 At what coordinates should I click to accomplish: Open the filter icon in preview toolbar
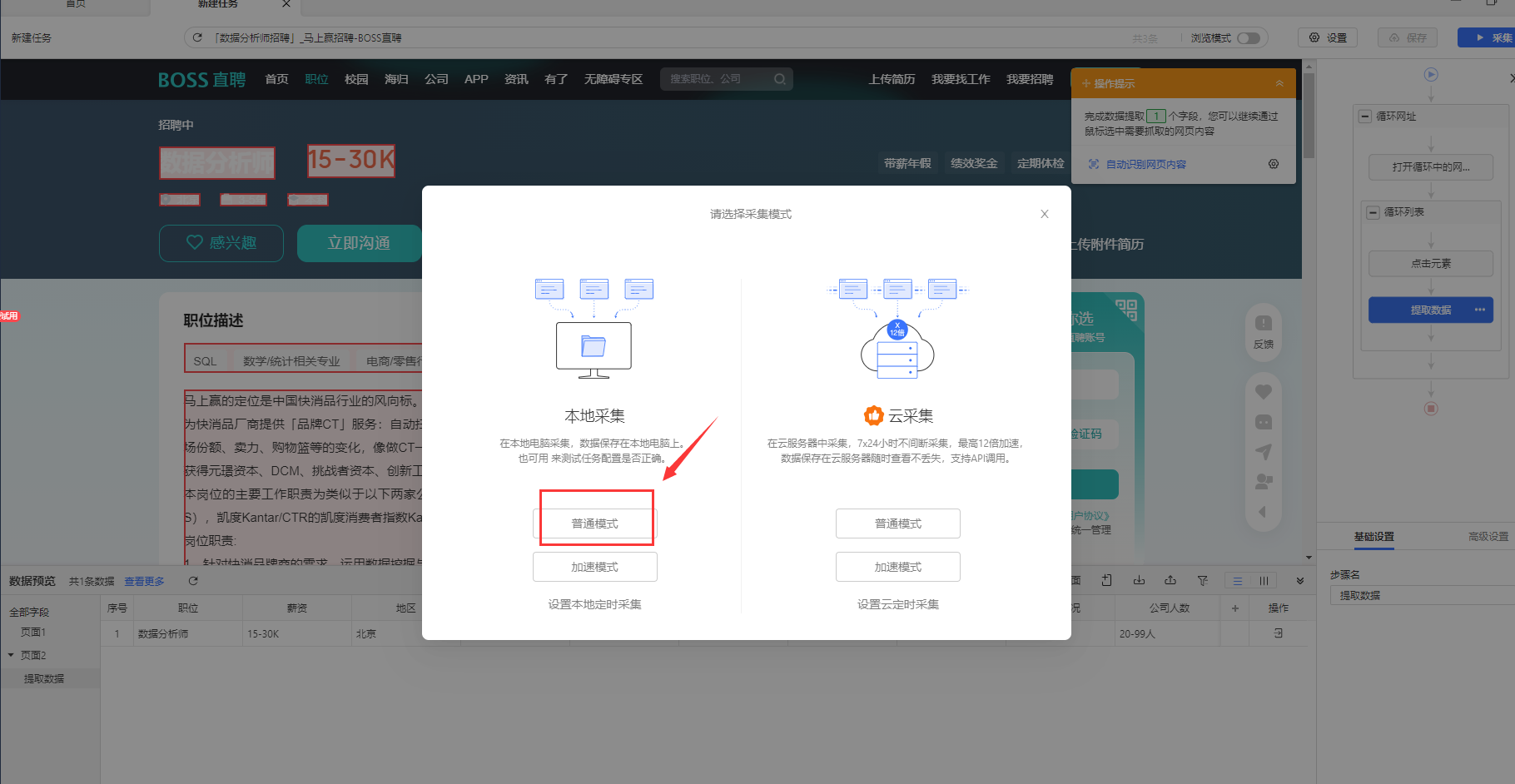(1202, 581)
